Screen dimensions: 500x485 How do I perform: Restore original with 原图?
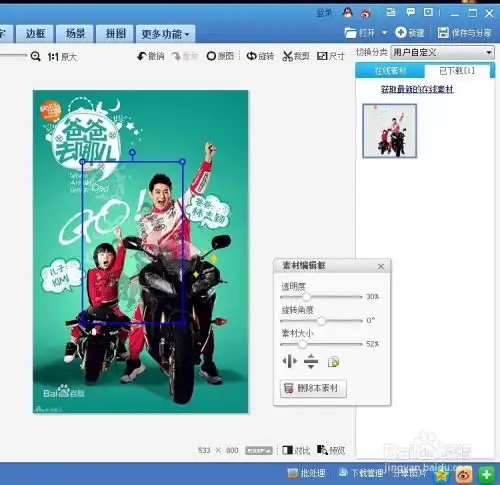pyautogui.click(x=220, y=56)
